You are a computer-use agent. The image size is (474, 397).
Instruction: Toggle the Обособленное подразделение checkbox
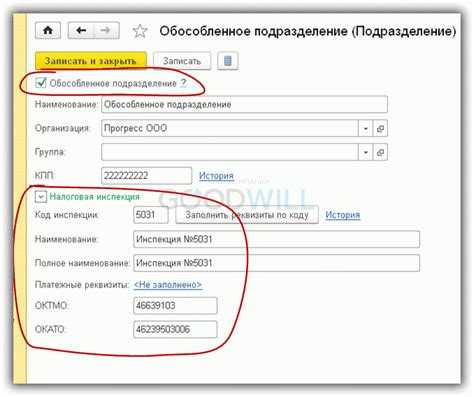pos(41,83)
